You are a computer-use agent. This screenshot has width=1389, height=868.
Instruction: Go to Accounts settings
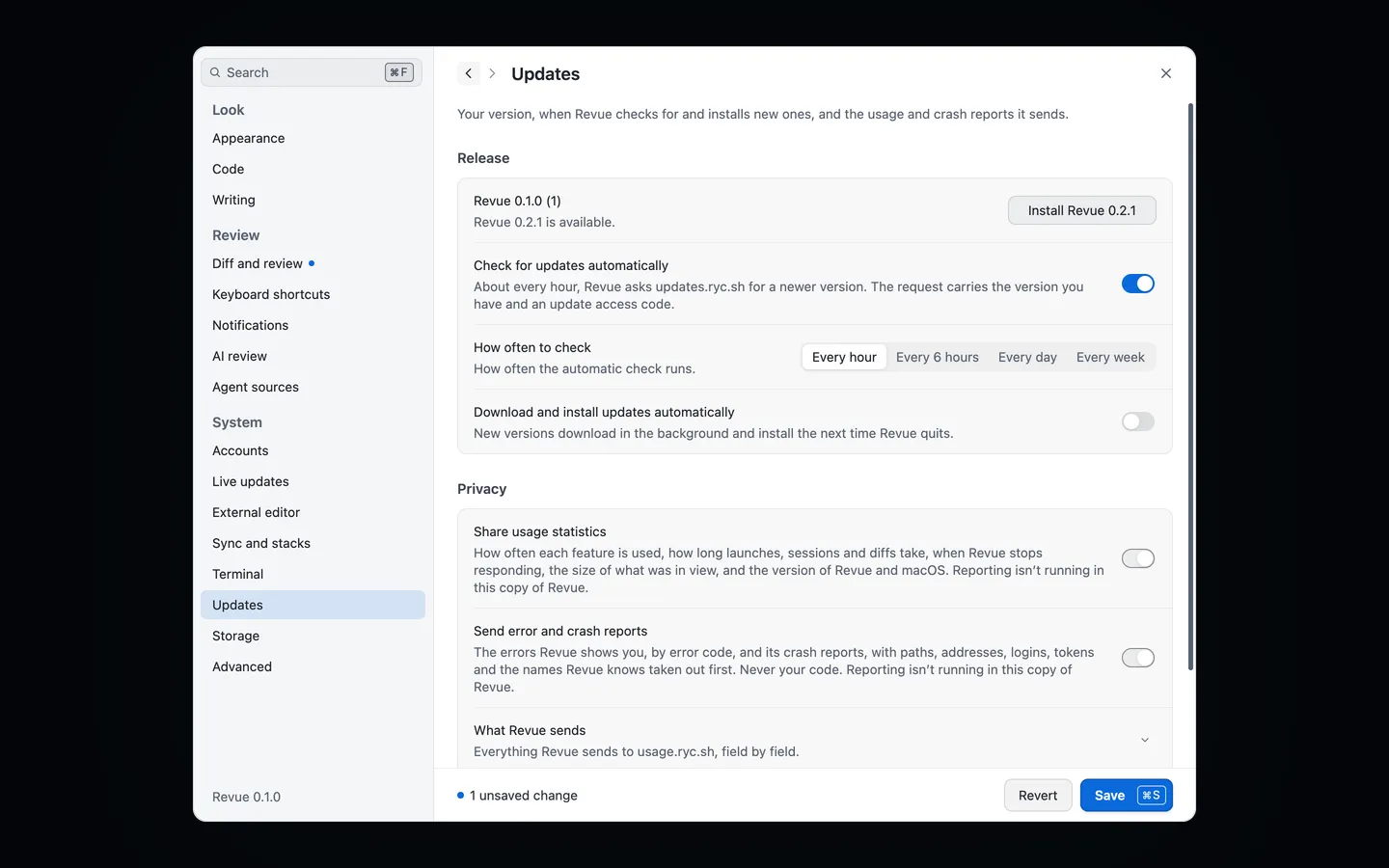click(313, 450)
